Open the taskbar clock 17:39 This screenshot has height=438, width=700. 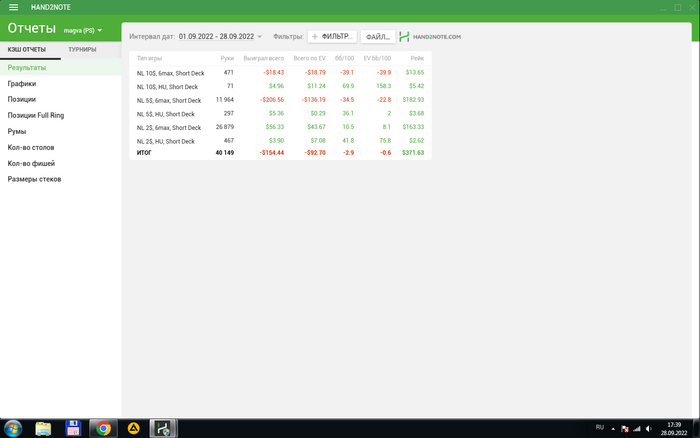(674, 429)
